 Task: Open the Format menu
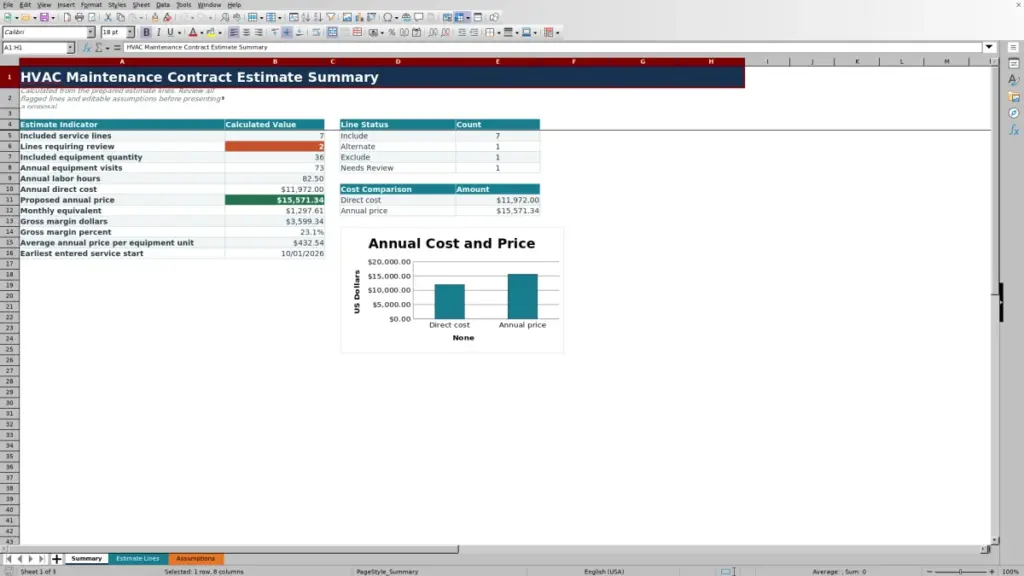coord(91,5)
